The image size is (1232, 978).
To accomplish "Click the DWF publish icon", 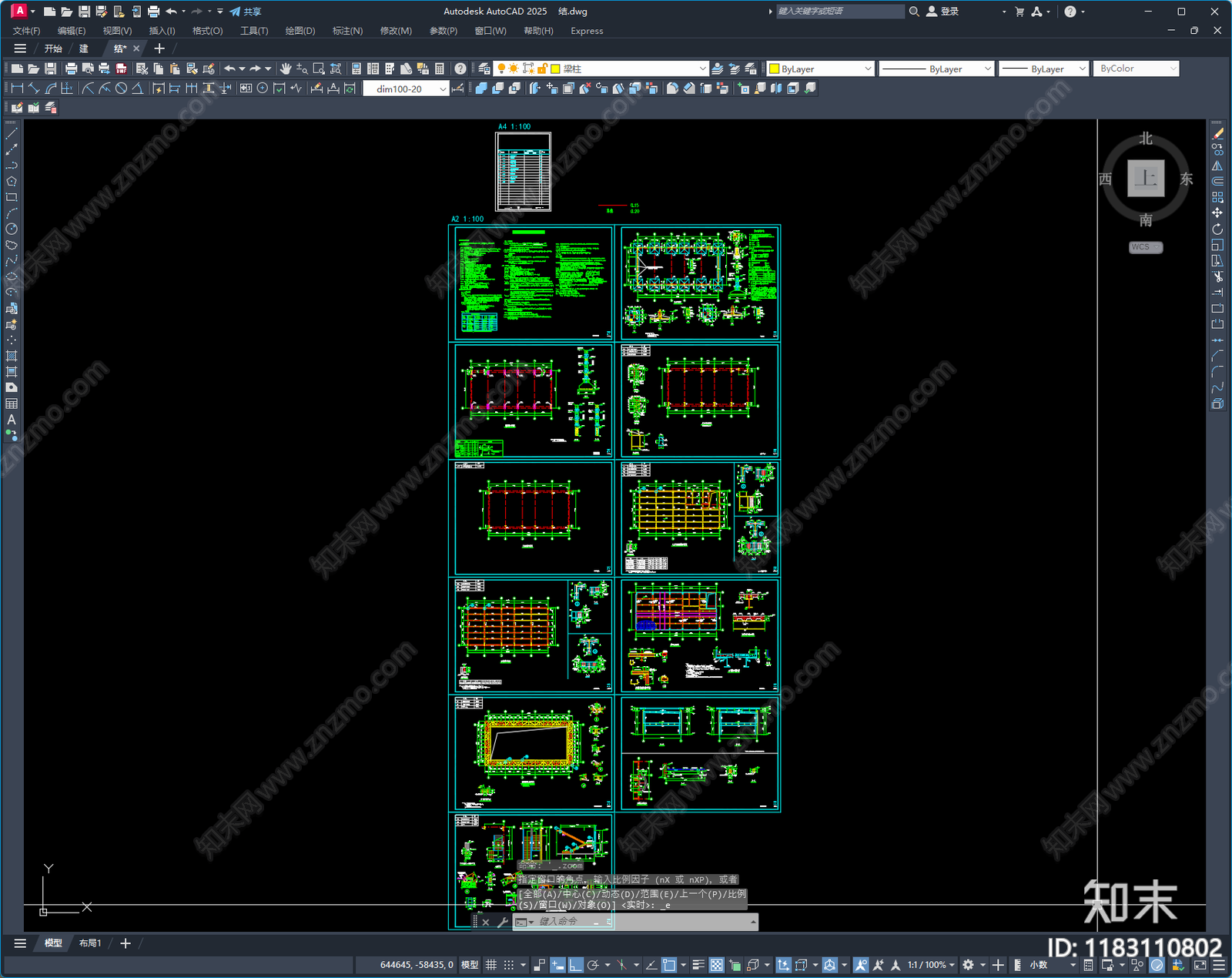I will (x=121, y=69).
